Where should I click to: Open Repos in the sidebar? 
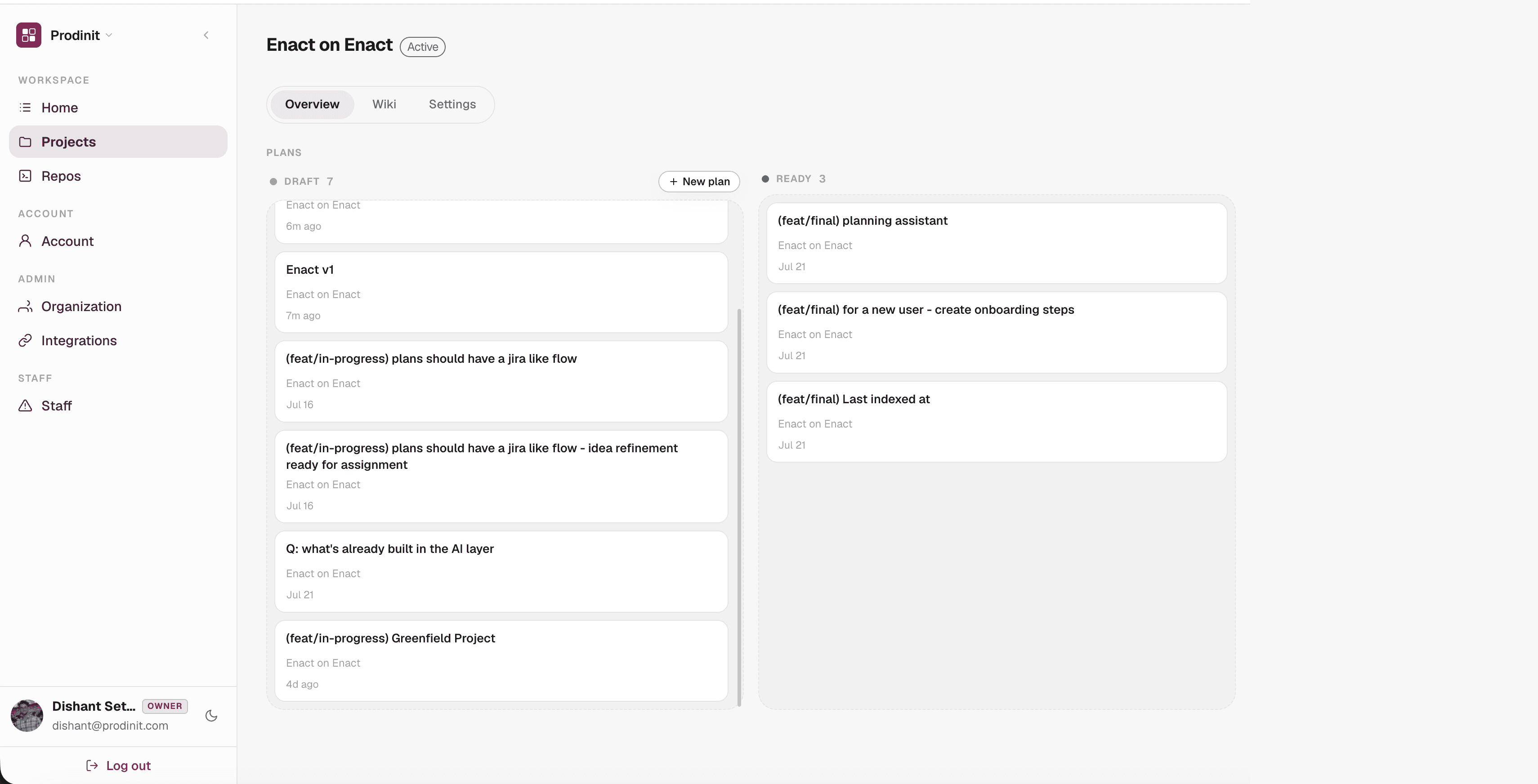pos(118,176)
